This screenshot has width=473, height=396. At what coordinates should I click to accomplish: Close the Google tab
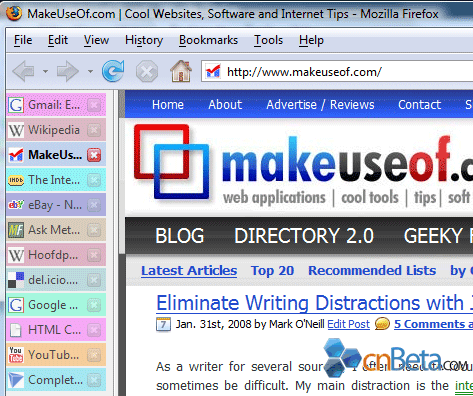click(x=94, y=305)
